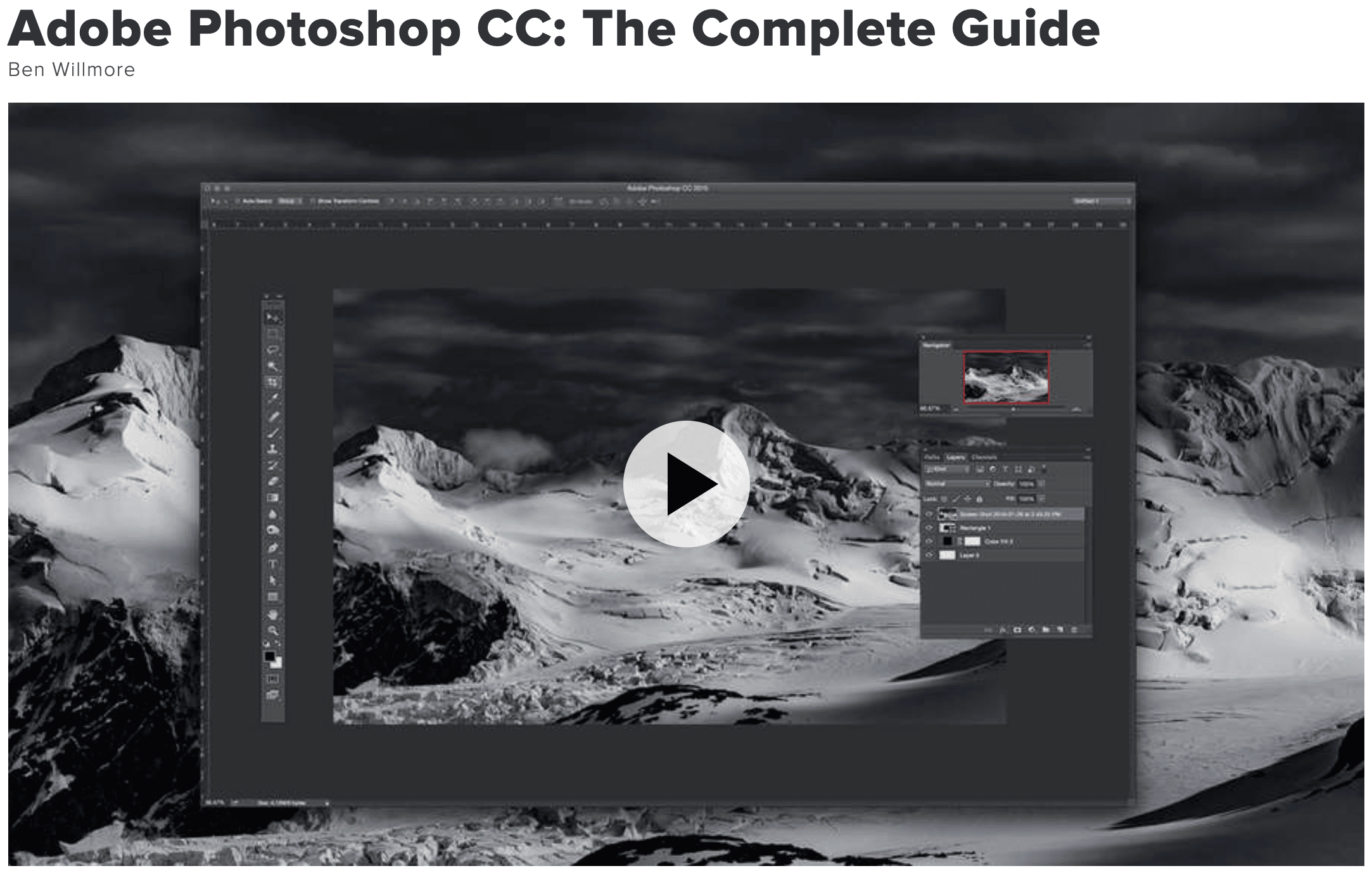Select the Rectangle shape tool

[273, 597]
